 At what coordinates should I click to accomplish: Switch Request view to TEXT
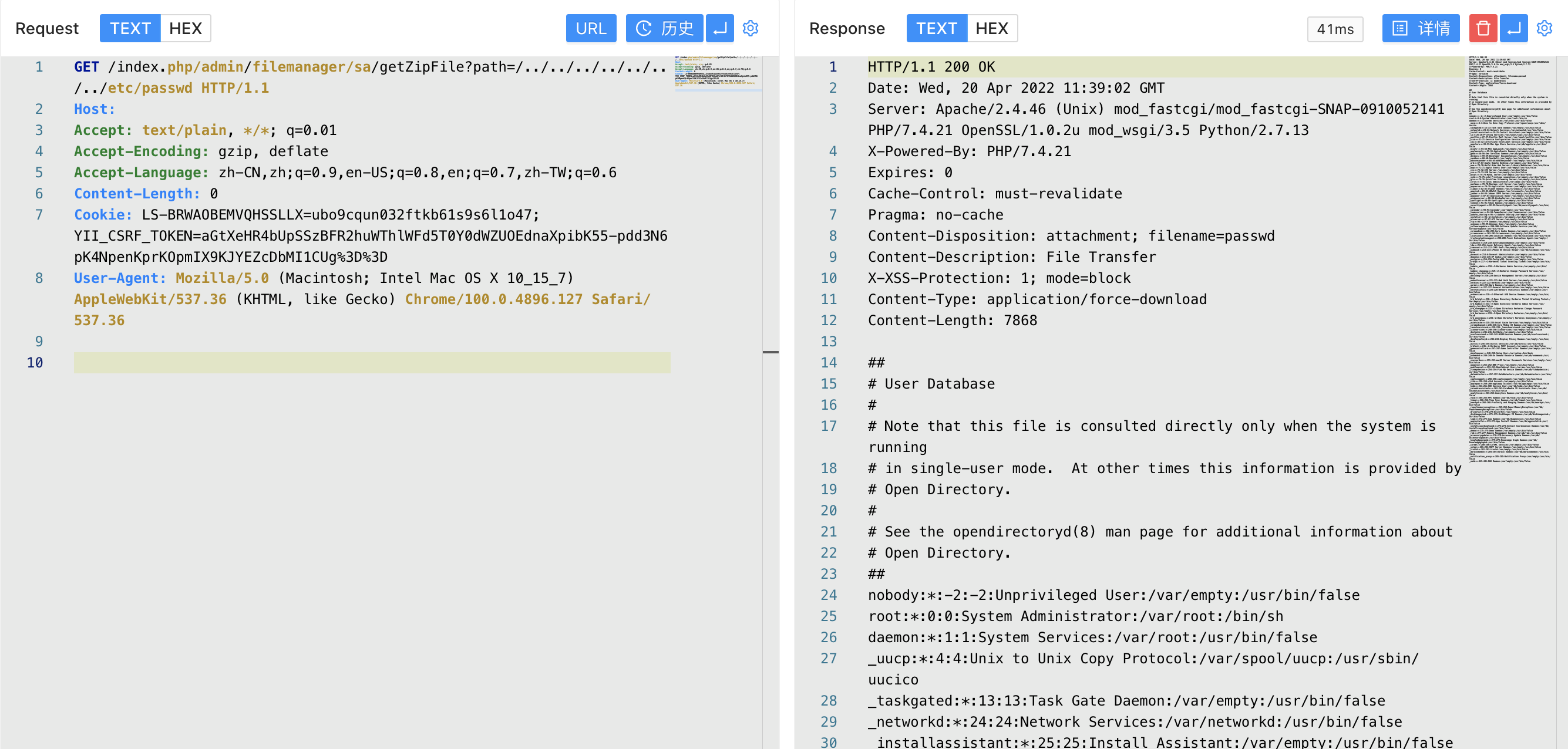130,28
